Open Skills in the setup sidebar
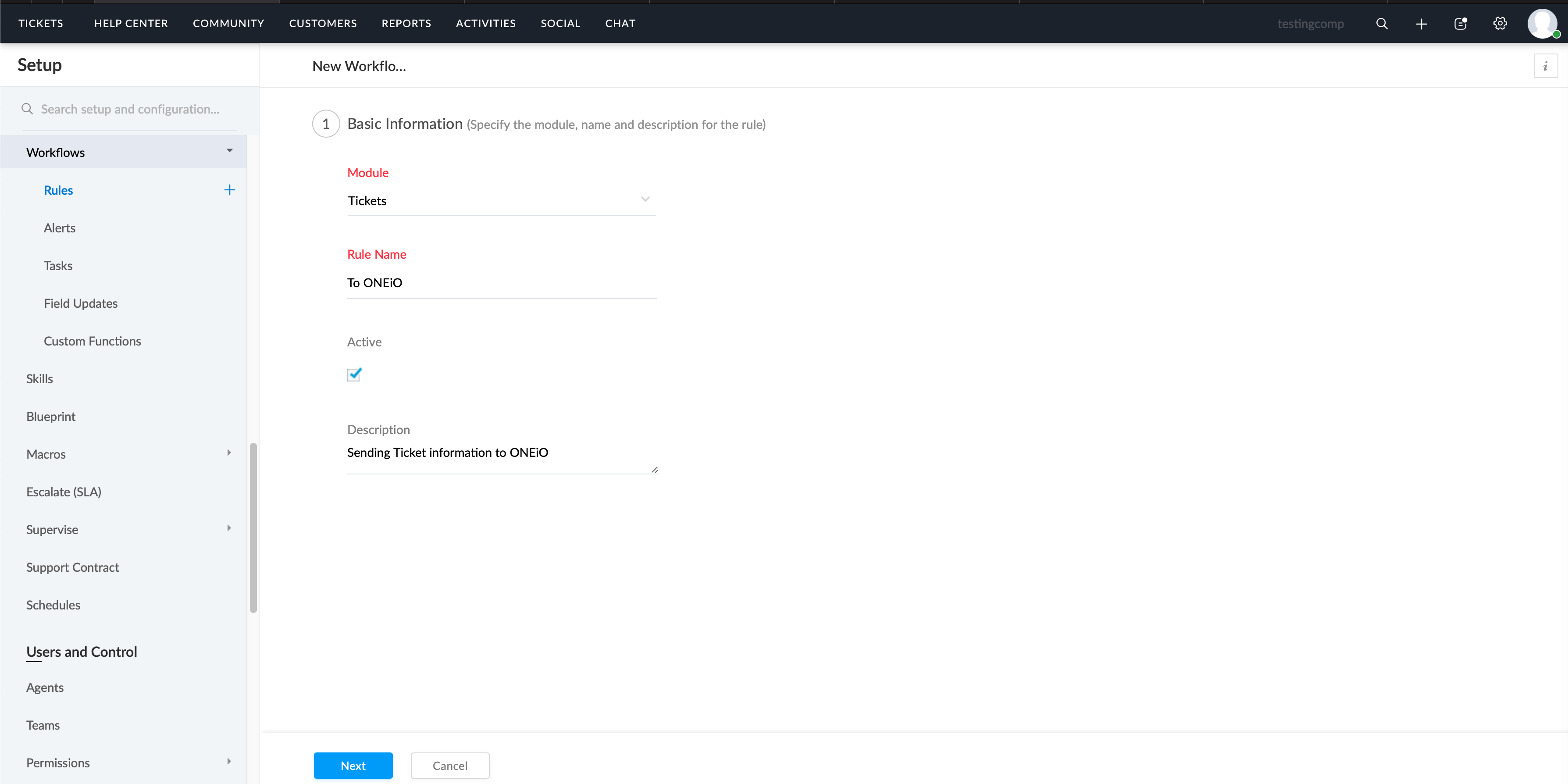The width and height of the screenshot is (1568, 784). point(39,378)
